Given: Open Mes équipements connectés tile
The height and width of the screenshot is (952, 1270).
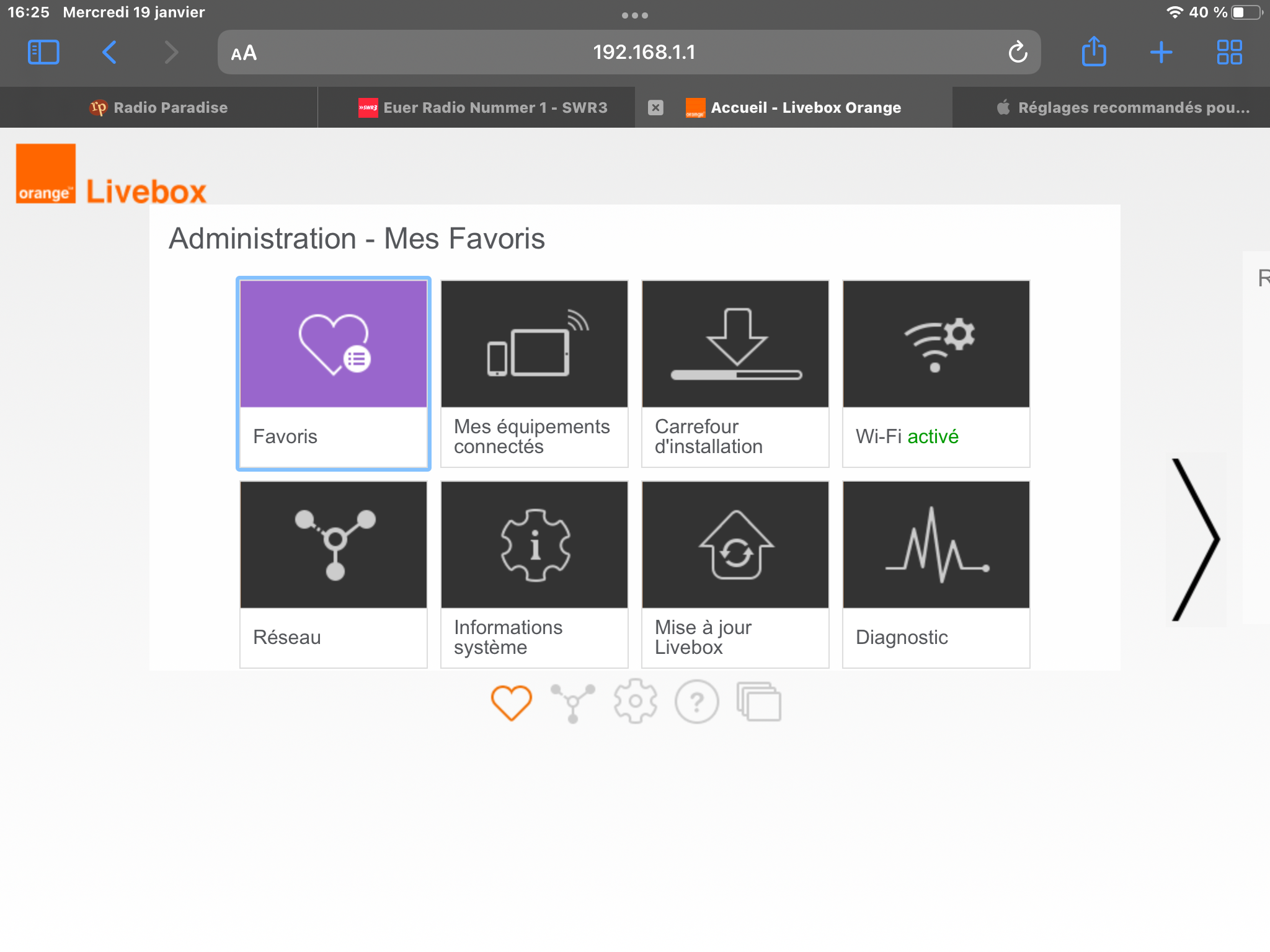Looking at the screenshot, I should [x=534, y=373].
